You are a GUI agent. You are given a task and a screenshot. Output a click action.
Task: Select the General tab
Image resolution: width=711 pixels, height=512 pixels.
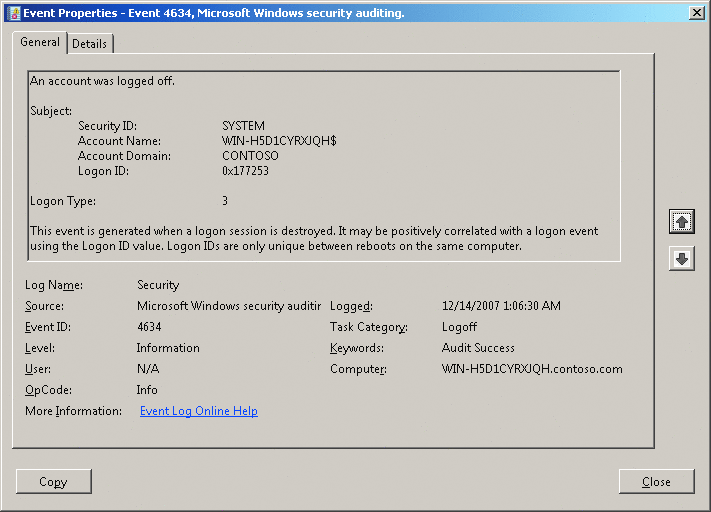click(40, 43)
